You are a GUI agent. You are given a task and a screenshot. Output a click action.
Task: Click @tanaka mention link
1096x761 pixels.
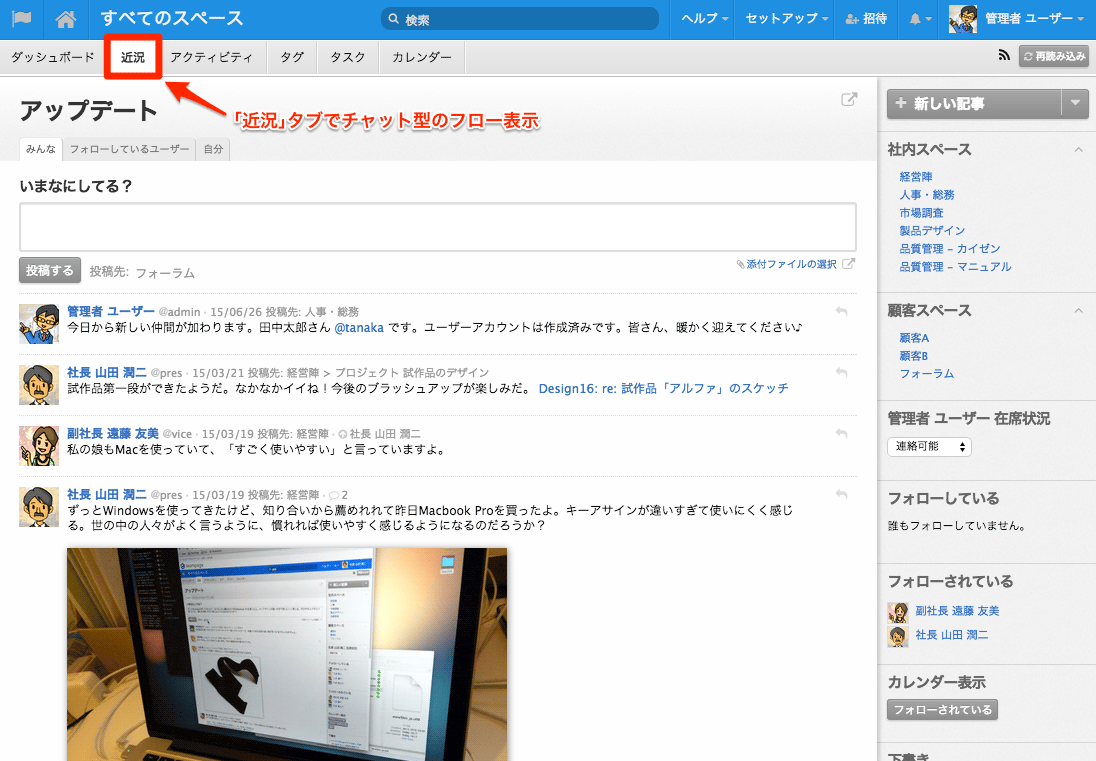[359, 327]
